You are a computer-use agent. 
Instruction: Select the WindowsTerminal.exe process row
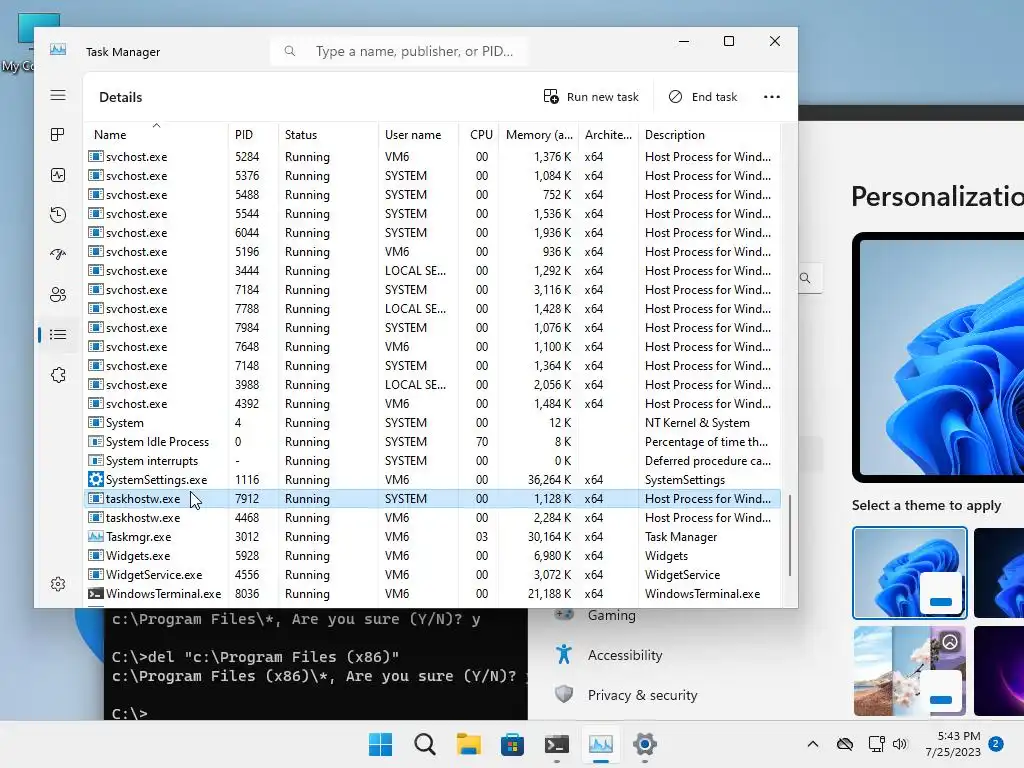click(x=432, y=594)
